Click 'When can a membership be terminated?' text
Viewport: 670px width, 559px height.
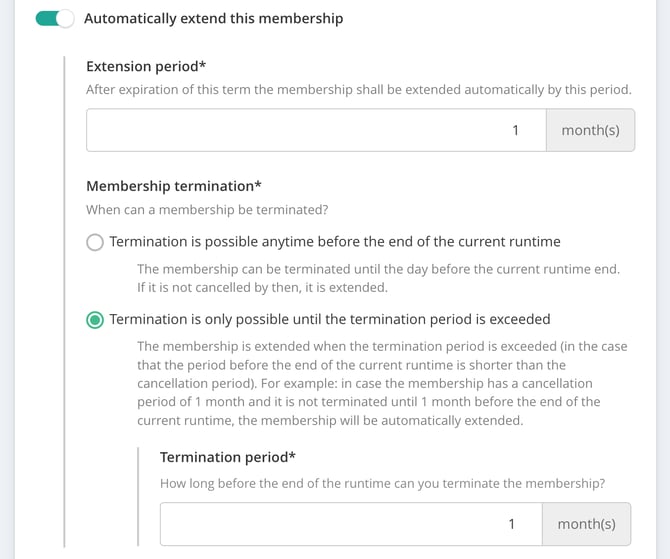pos(207,210)
